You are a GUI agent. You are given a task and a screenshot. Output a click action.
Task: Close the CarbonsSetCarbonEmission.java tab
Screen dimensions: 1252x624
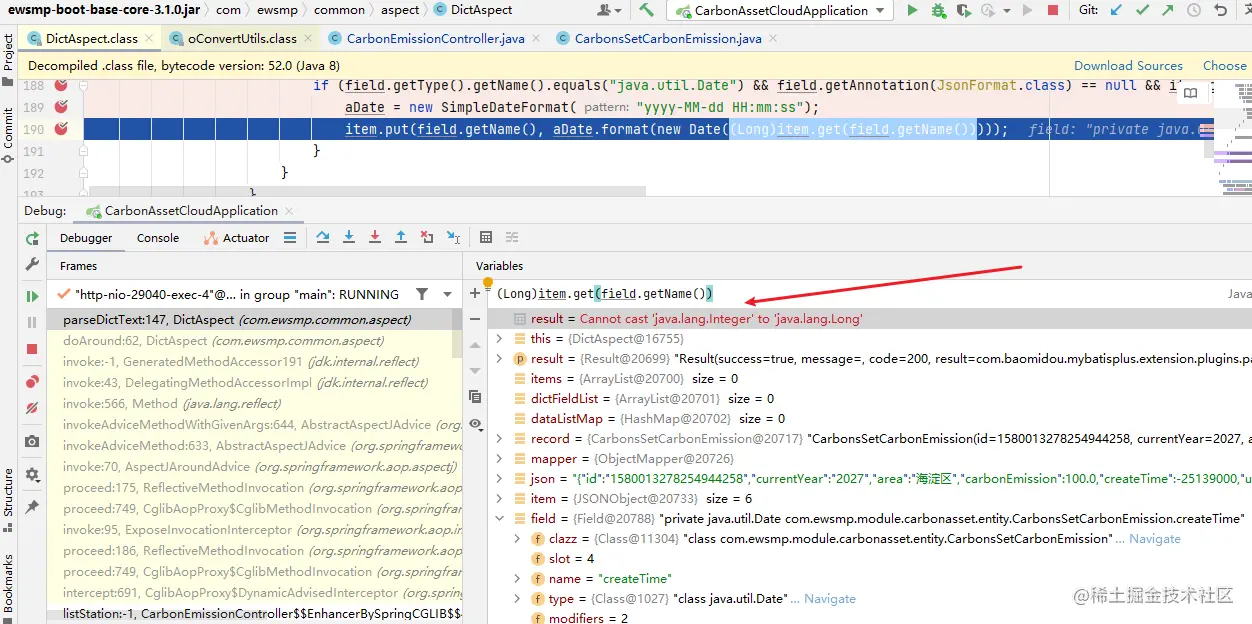[x=772, y=39]
